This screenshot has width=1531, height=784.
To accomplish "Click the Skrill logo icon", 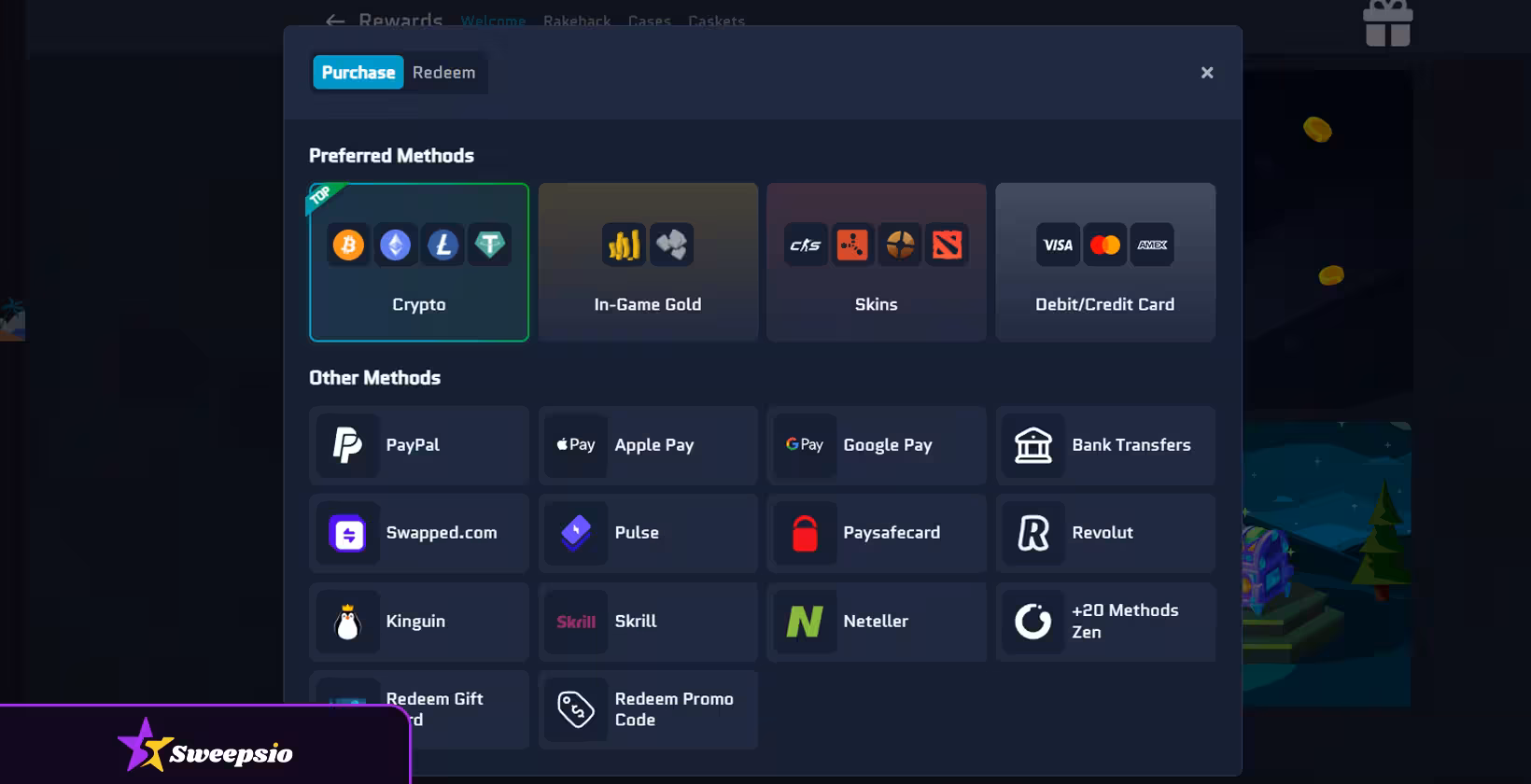I will pos(576,622).
